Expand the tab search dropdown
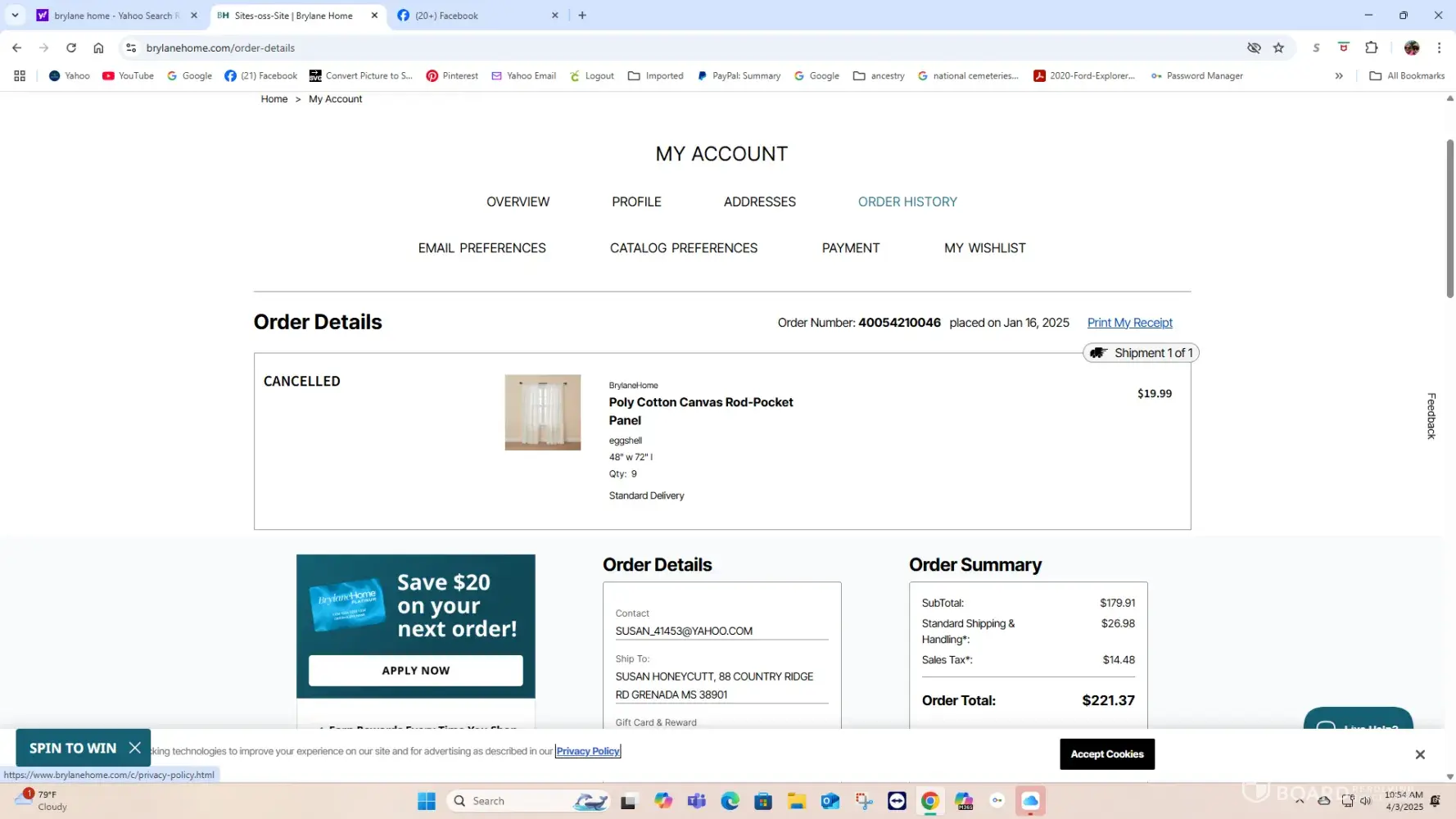This screenshot has height=819, width=1456. coord(15,16)
